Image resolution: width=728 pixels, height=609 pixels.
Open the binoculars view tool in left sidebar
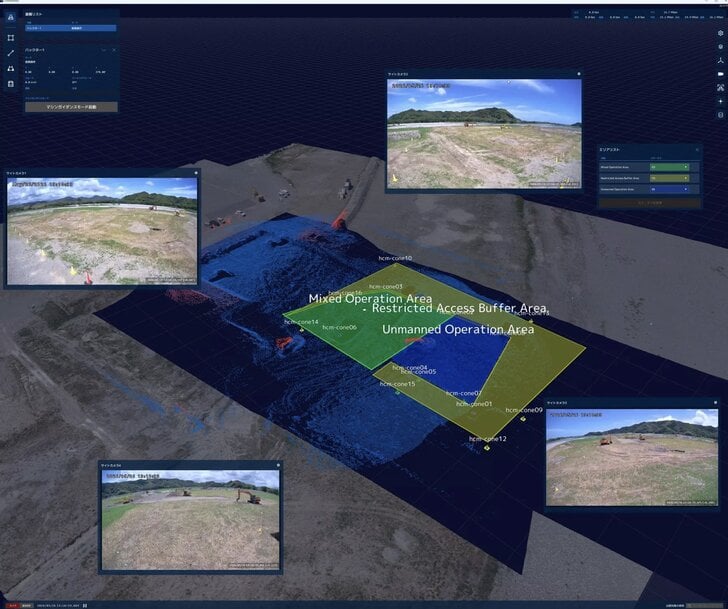click(11, 68)
